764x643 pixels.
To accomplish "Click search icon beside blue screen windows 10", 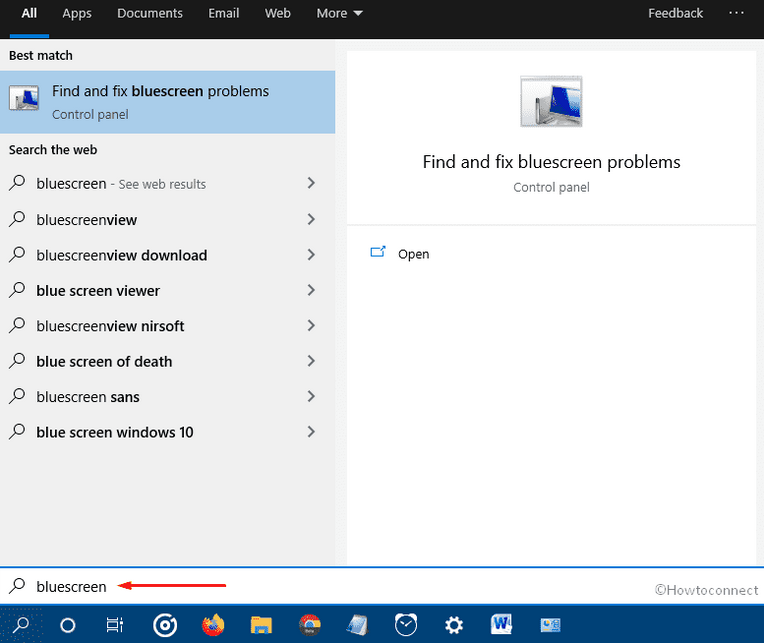I will (x=17, y=431).
